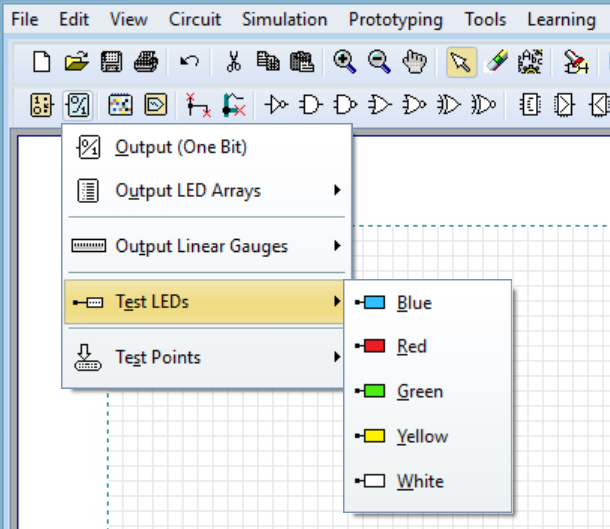This screenshot has width=610, height=529.
Task: Place an AND gate
Action: [x=311, y=105]
